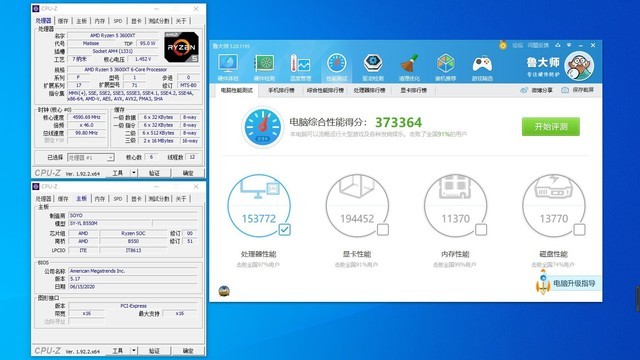Open the 手机排行榜 tab
640x360 pixels.
click(x=281, y=90)
